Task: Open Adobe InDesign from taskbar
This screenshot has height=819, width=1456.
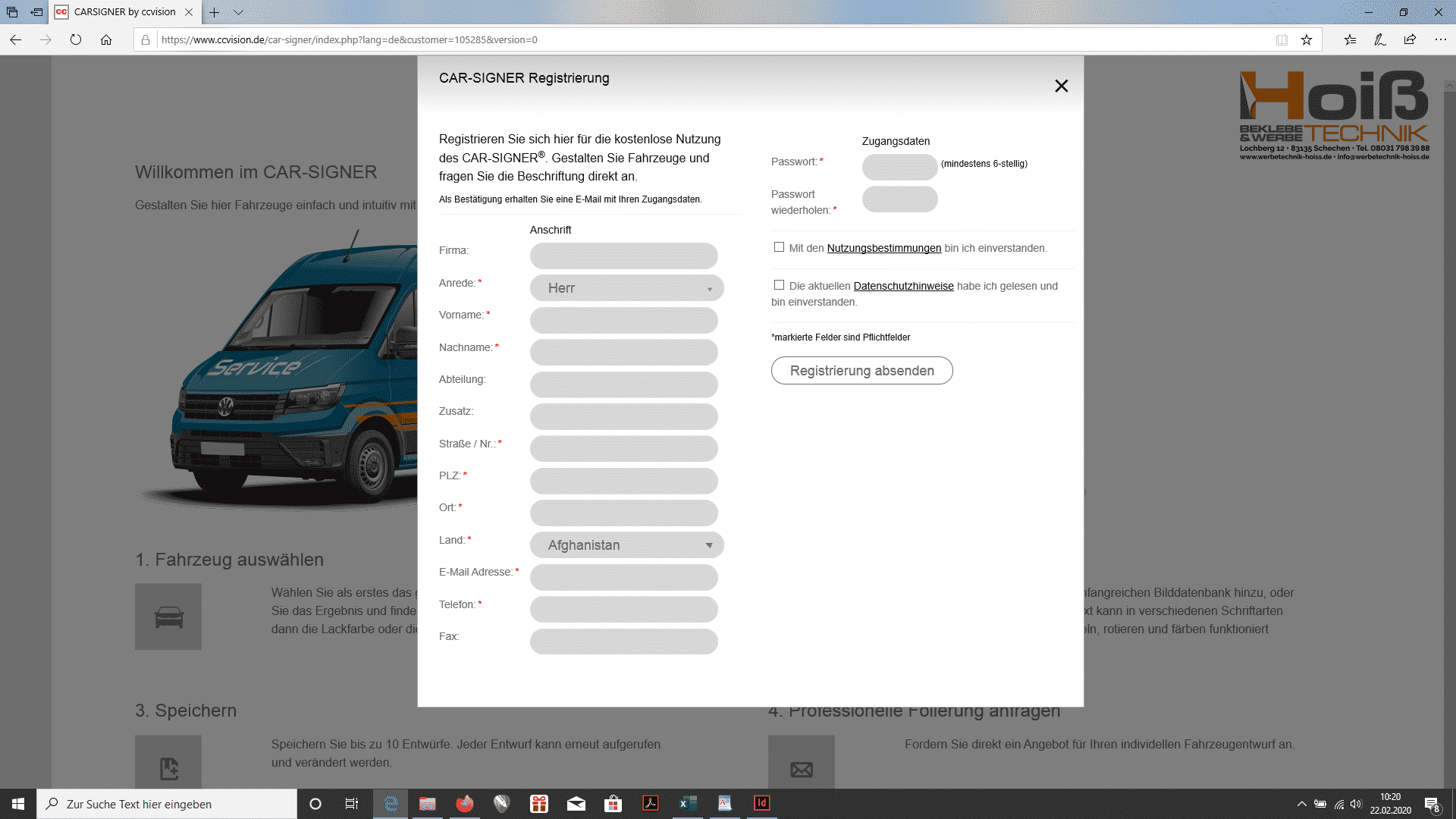Action: pos(762,804)
